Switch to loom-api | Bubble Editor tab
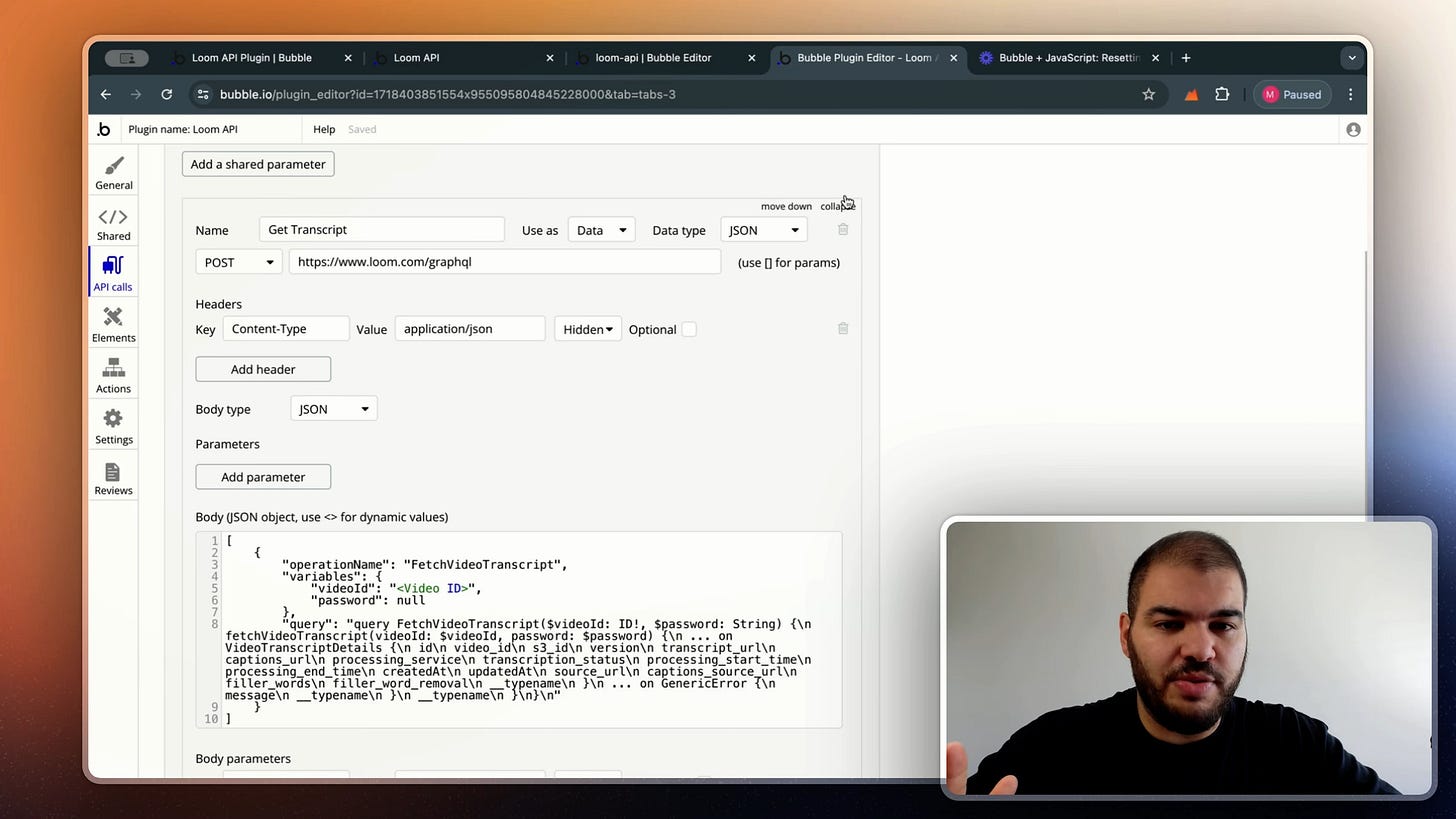 click(x=653, y=58)
